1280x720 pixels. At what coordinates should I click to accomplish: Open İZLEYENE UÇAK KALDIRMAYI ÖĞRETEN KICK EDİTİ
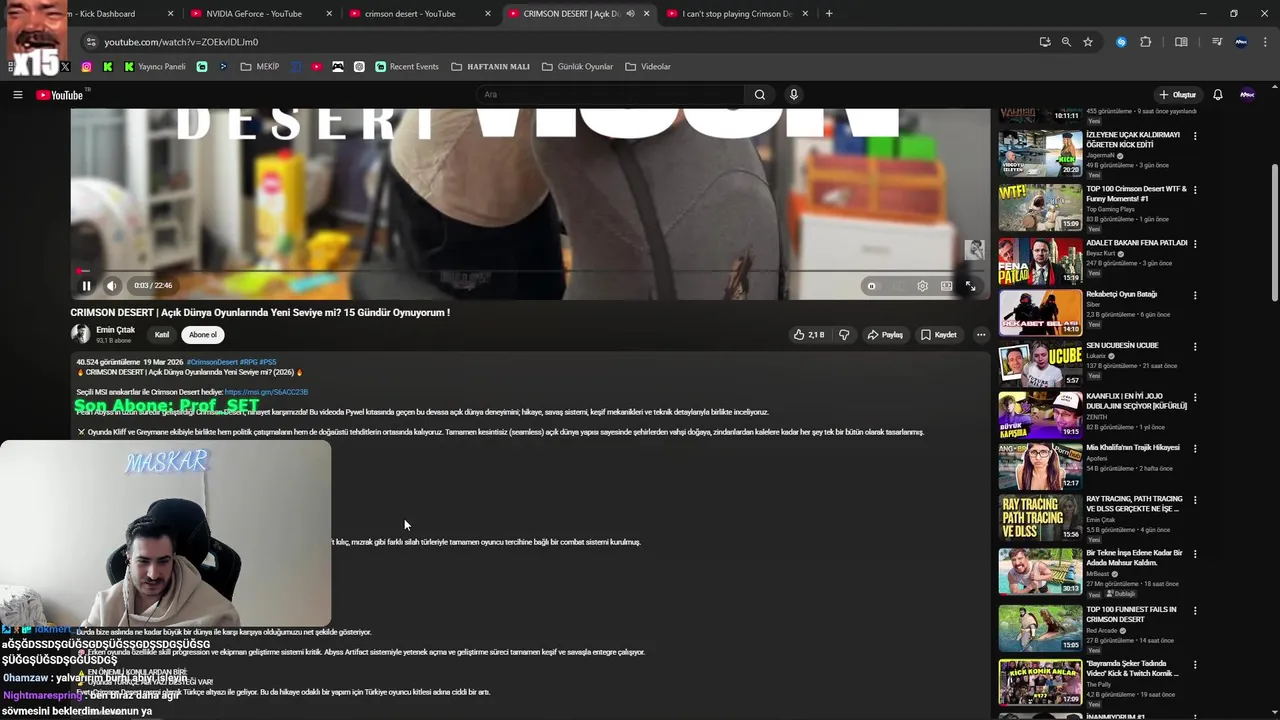(1040, 153)
